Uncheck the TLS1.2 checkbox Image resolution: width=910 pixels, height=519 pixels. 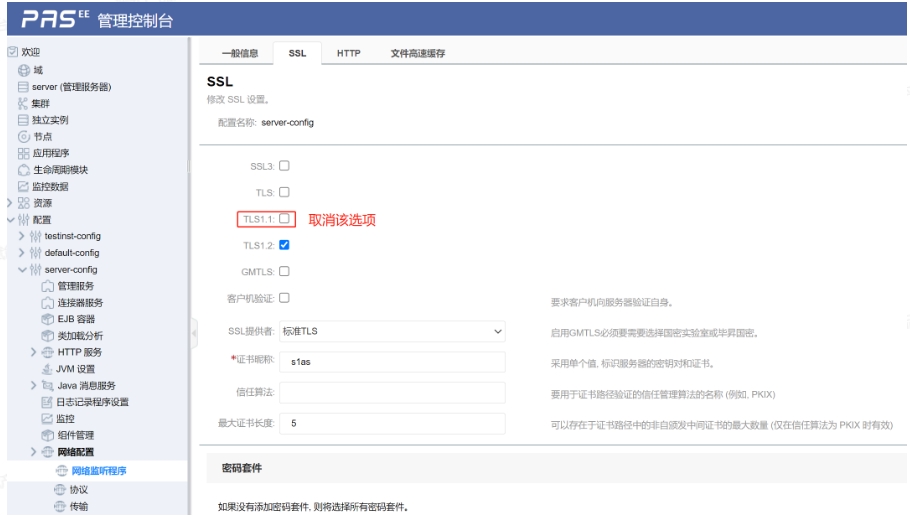point(283,244)
